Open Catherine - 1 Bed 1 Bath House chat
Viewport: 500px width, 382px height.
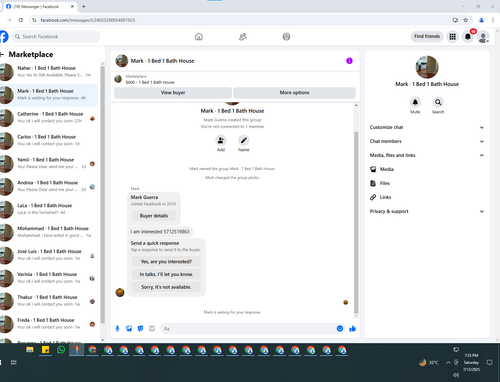[x=49, y=117]
